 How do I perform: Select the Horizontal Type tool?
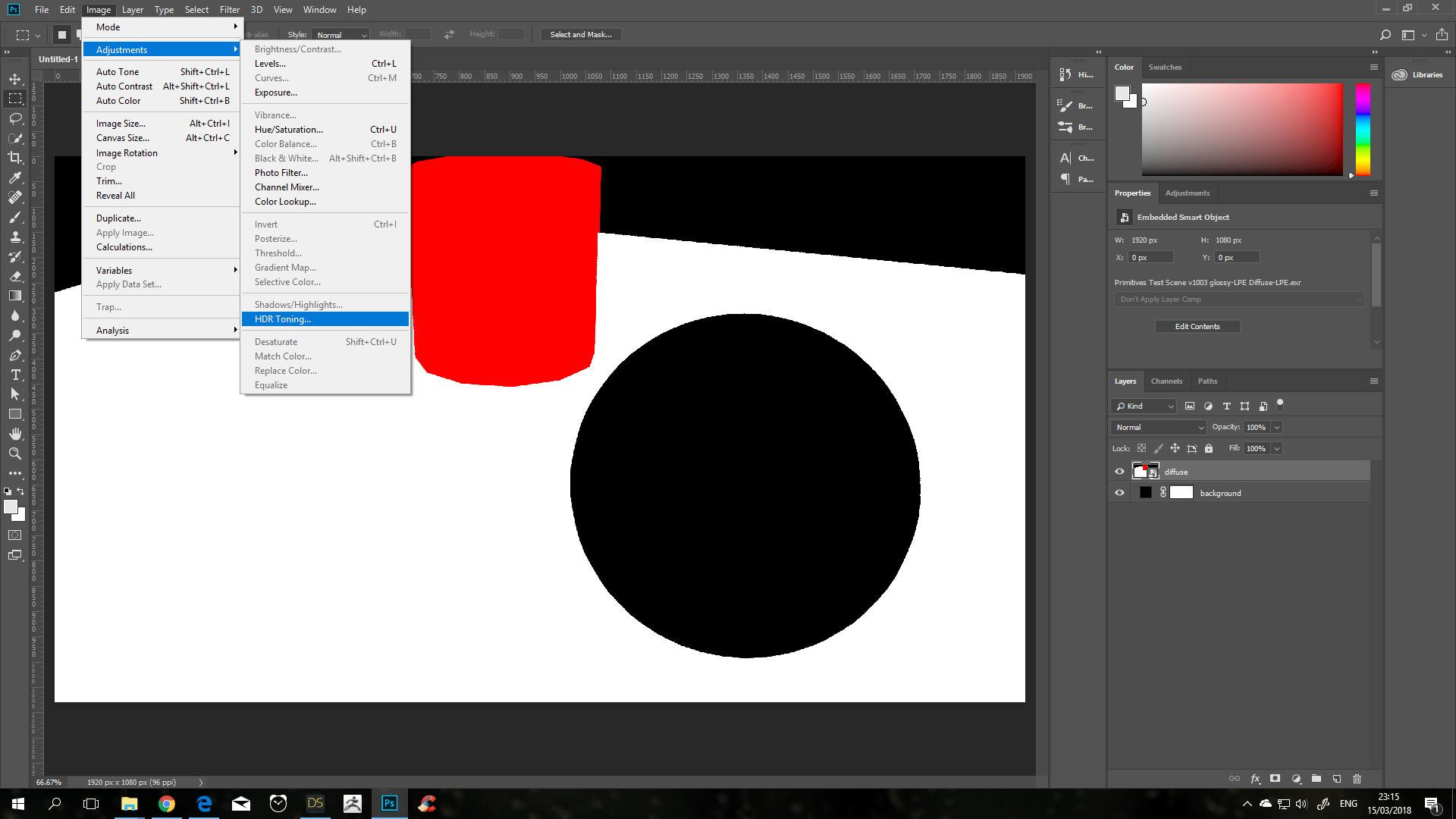pyautogui.click(x=15, y=375)
